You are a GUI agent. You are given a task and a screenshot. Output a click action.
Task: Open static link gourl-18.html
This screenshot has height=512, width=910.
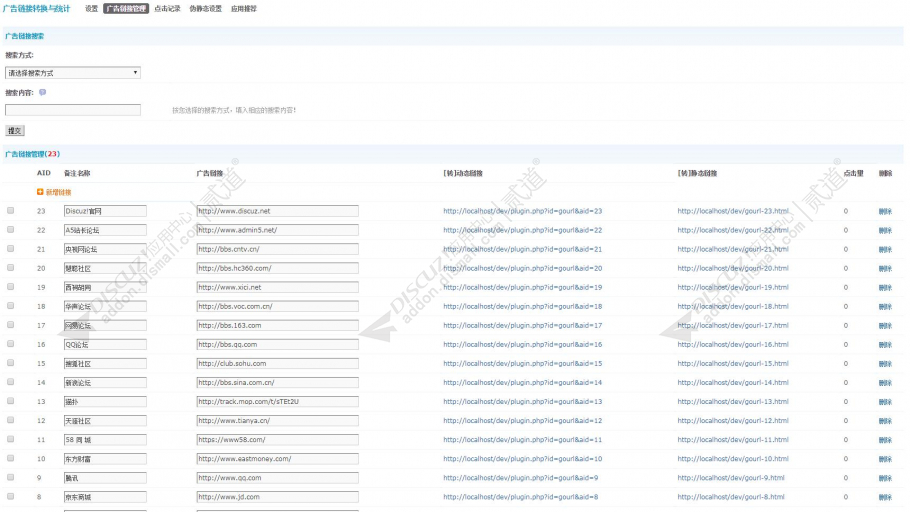(733, 307)
